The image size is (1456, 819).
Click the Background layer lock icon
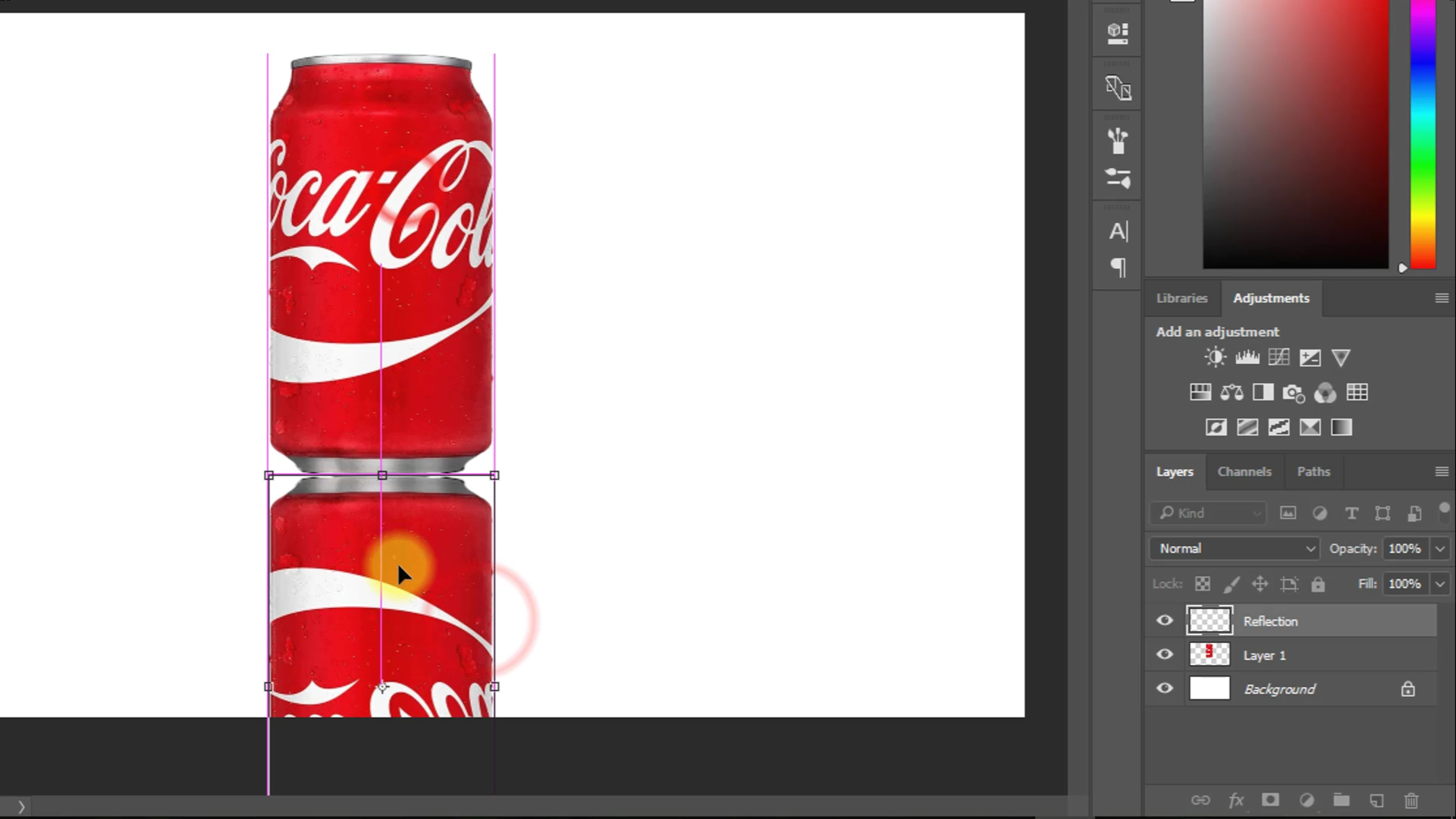[x=1408, y=689]
